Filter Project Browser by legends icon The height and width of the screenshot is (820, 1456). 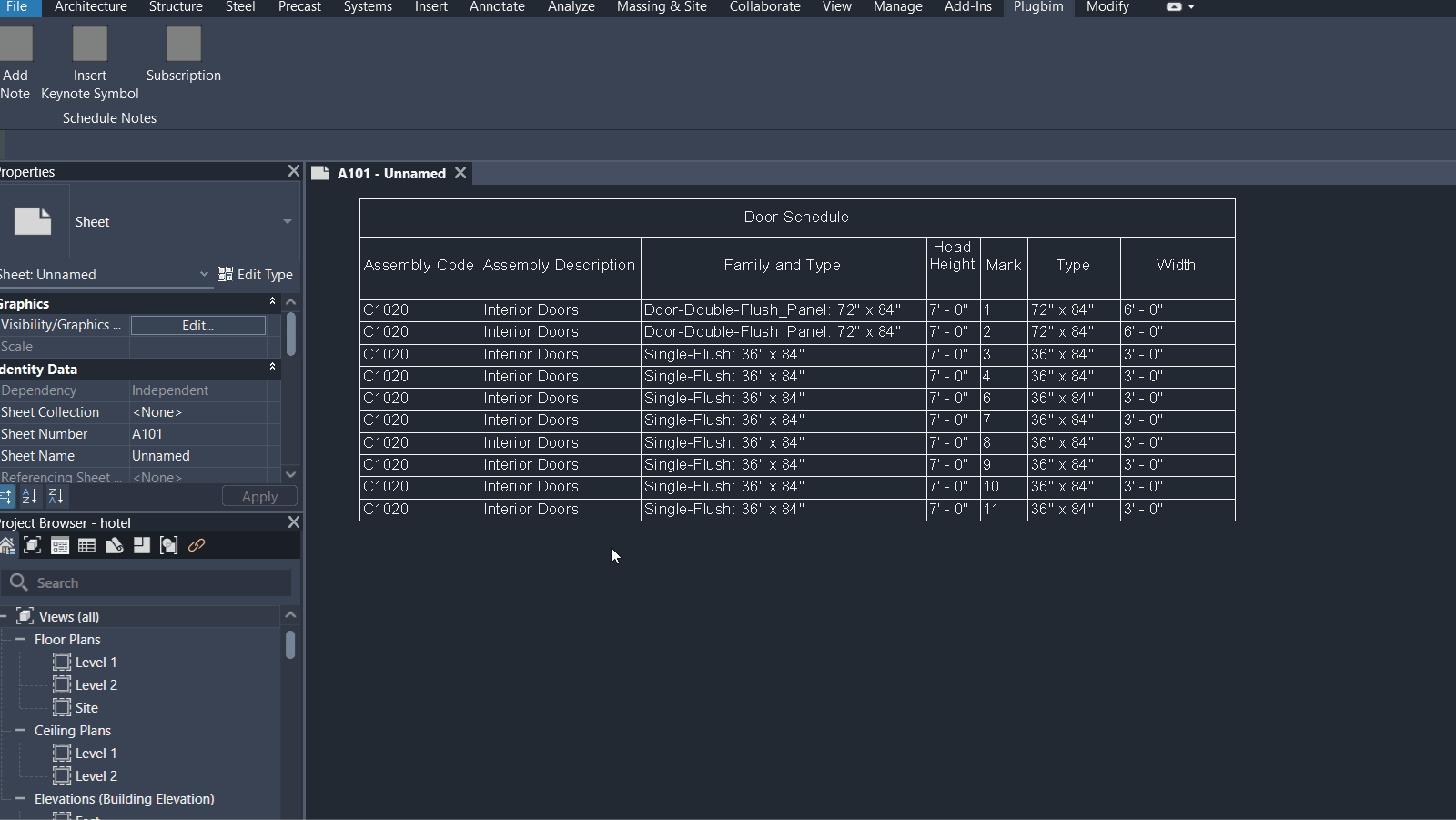click(x=60, y=545)
